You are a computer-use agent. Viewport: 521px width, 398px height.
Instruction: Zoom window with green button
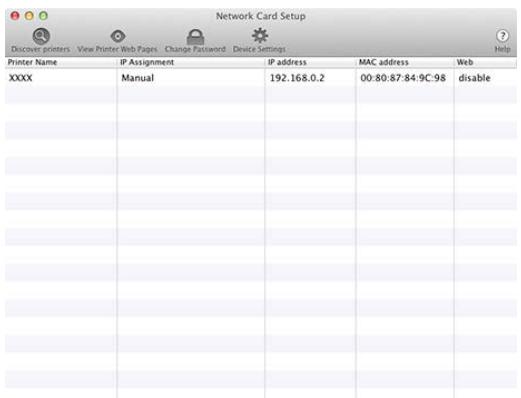[x=44, y=16]
